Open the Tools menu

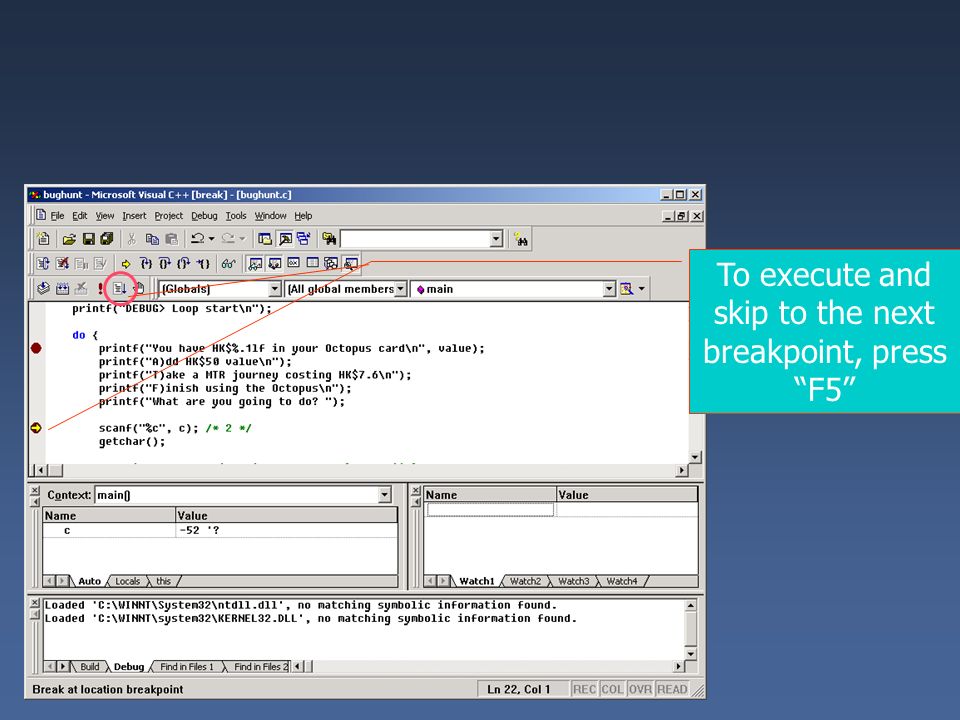tap(236, 216)
